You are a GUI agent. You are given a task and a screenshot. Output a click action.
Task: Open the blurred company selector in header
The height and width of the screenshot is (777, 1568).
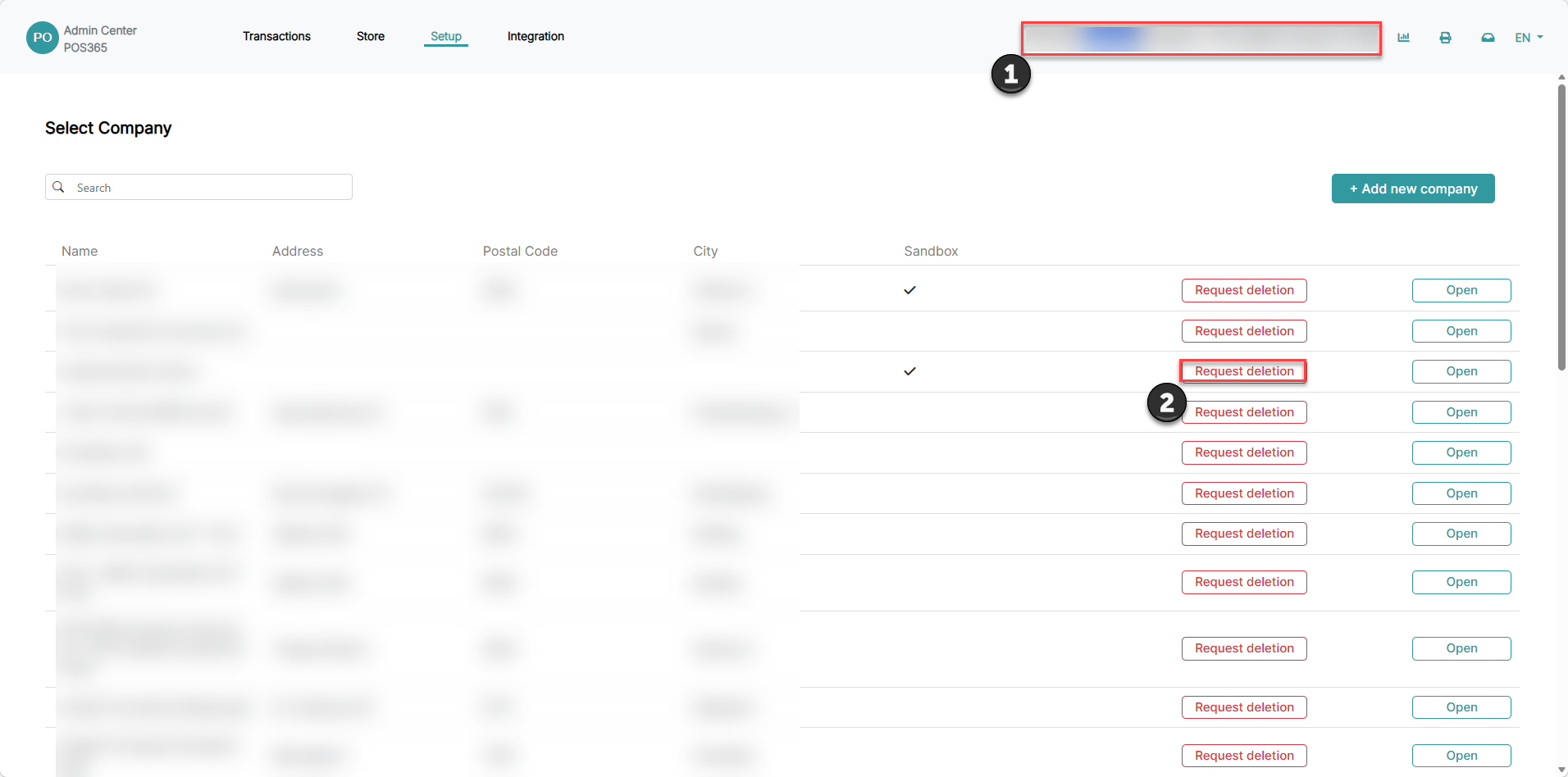click(x=1201, y=39)
